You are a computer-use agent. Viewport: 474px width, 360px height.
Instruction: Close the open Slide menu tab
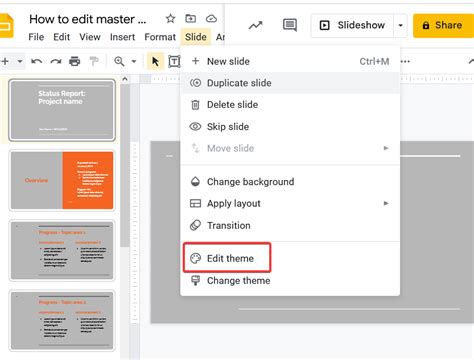pyautogui.click(x=196, y=37)
